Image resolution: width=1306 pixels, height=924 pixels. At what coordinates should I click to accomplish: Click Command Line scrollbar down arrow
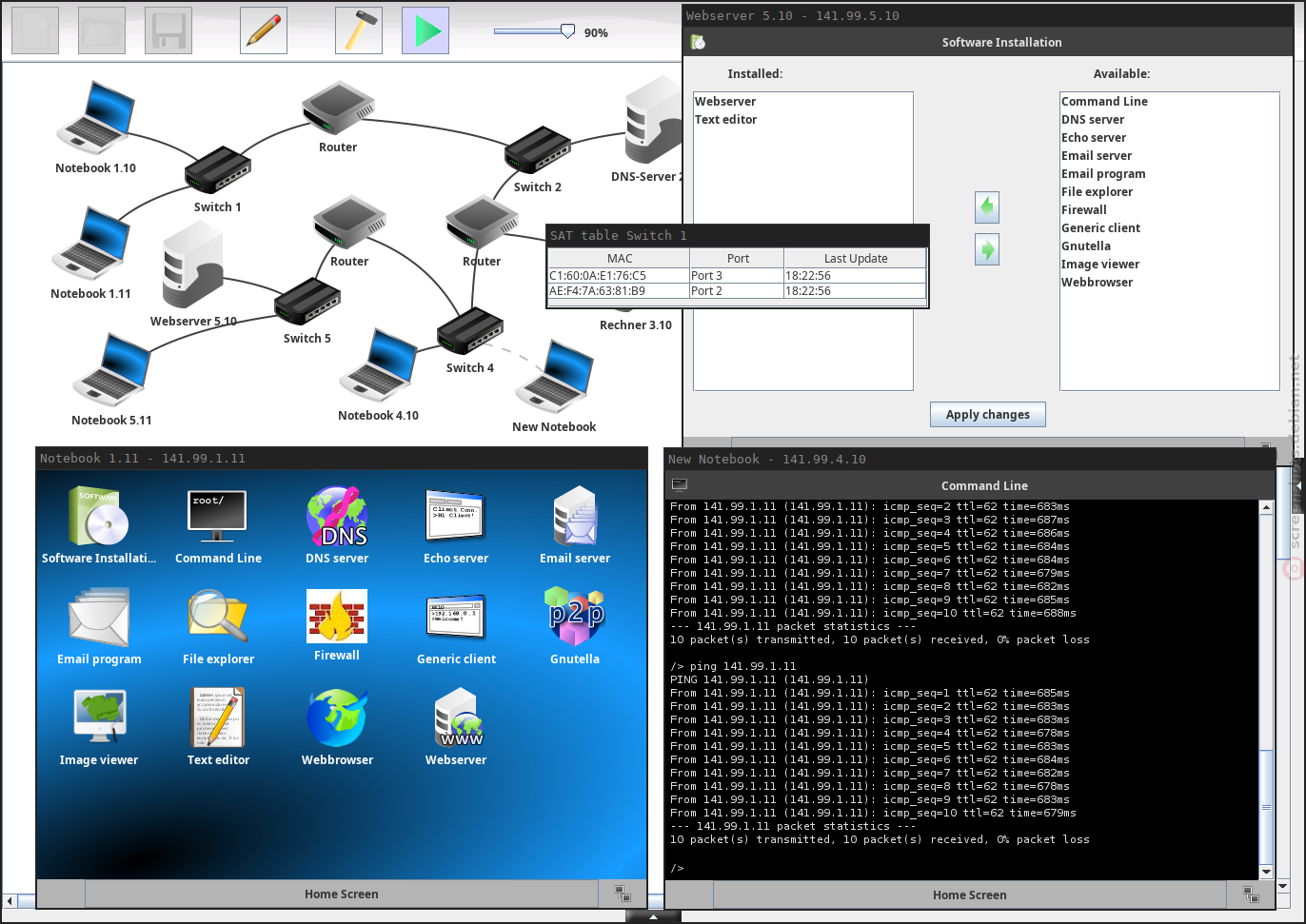point(1266,872)
